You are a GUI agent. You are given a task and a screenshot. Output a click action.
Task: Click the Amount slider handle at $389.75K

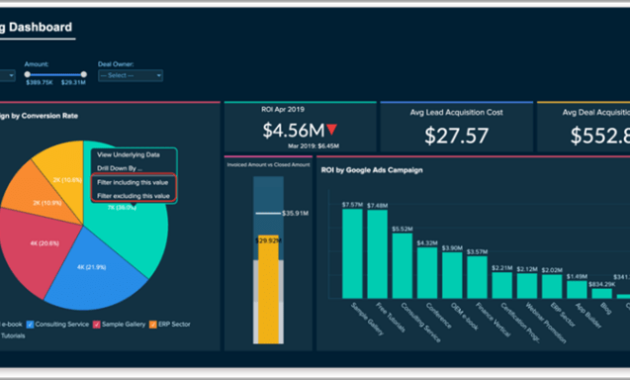[27, 74]
